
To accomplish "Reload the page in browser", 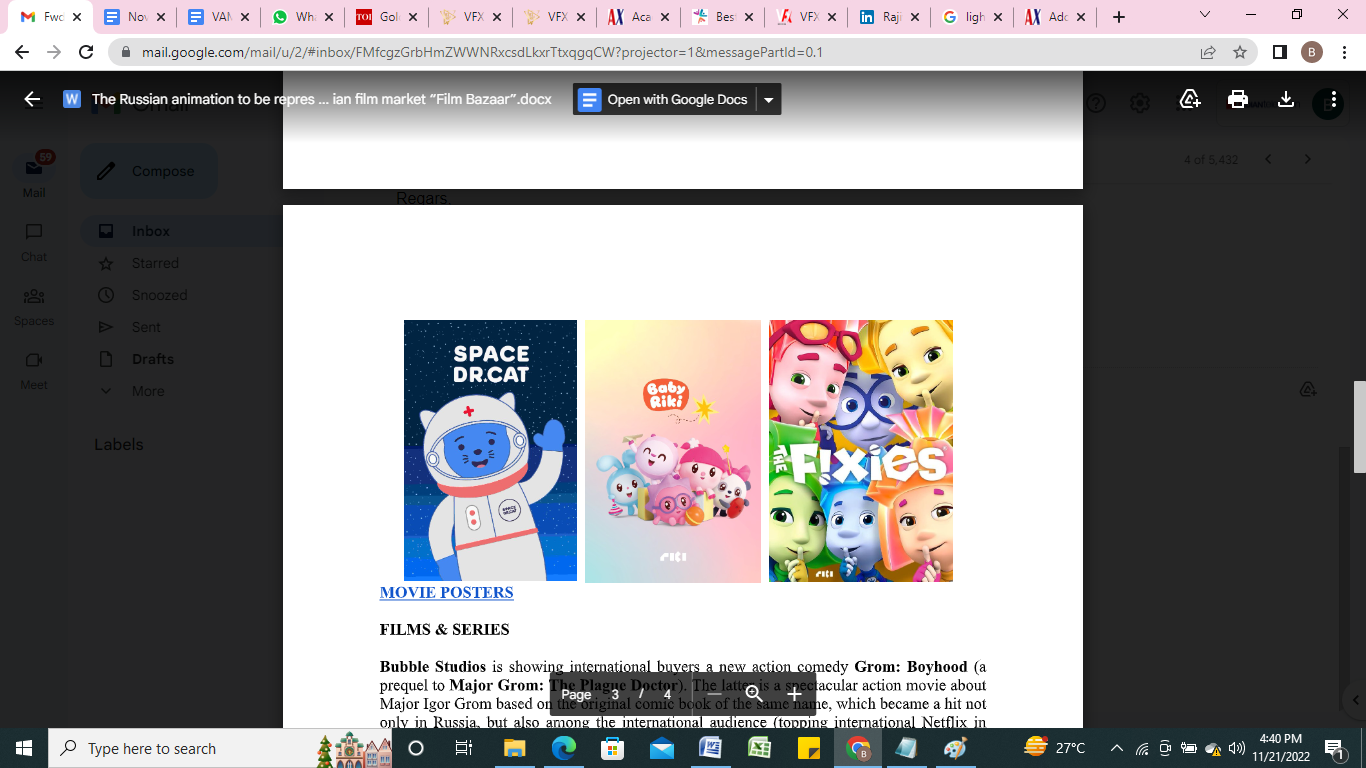I will pyautogui.click(x=86, y=52).
